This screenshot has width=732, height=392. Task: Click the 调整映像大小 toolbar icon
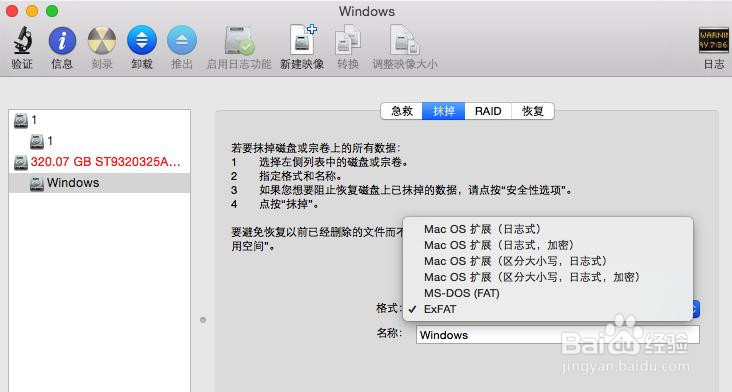click(x=404, y=41)
